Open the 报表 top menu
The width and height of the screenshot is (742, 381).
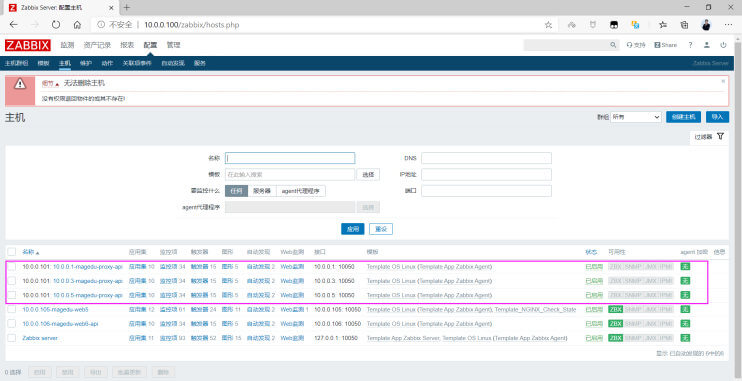127,45
